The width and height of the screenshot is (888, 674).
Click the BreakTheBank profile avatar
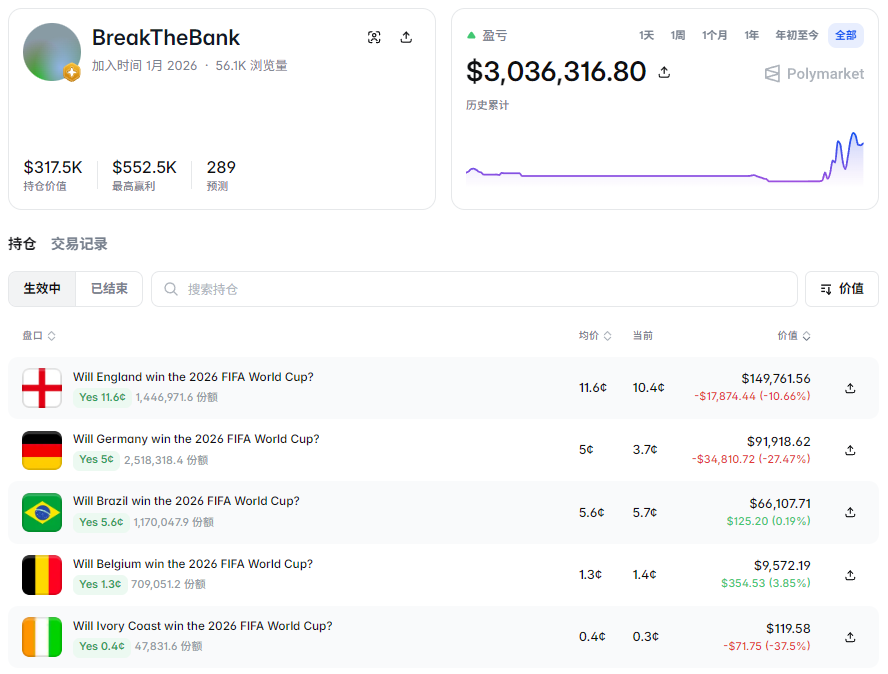click(x=52, y=52)
